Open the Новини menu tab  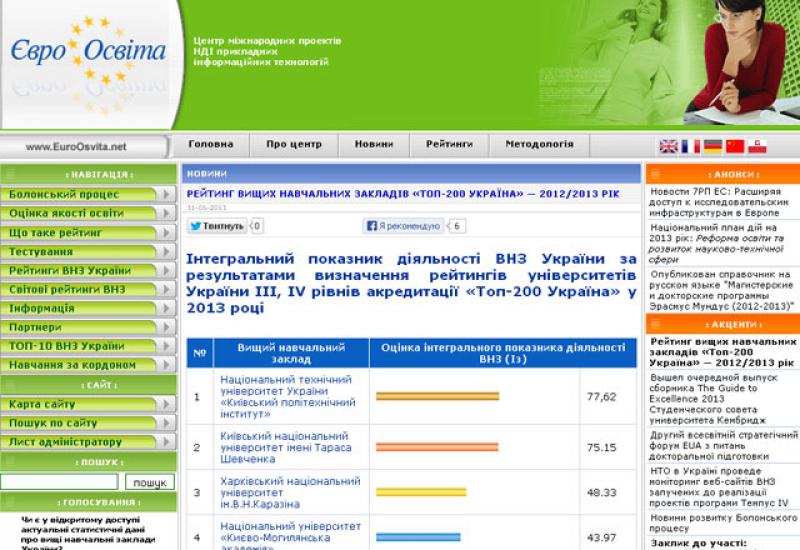[x=374, y=144]
